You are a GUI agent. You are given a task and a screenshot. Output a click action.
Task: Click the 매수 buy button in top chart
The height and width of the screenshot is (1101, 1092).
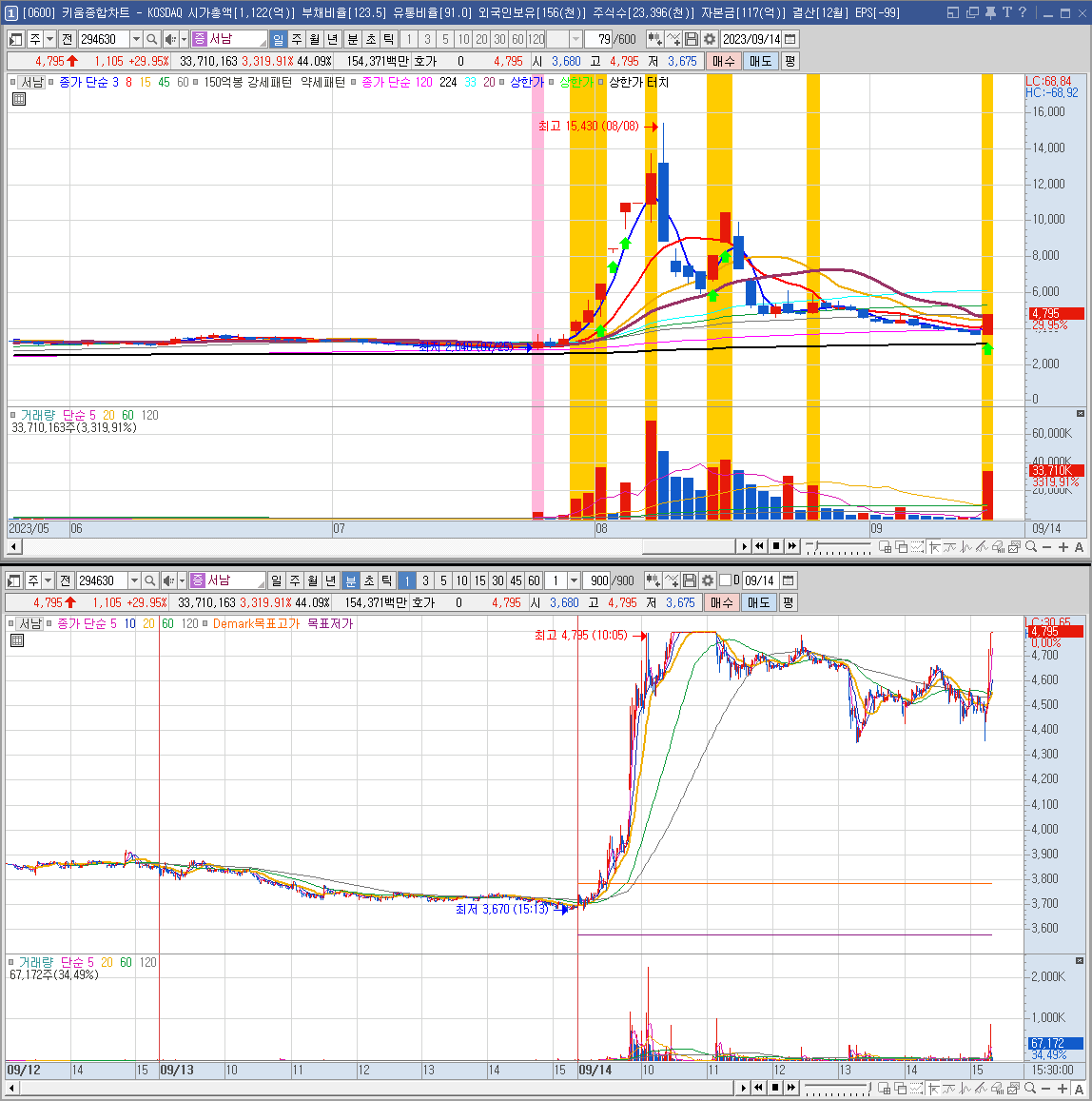(724, 61)
